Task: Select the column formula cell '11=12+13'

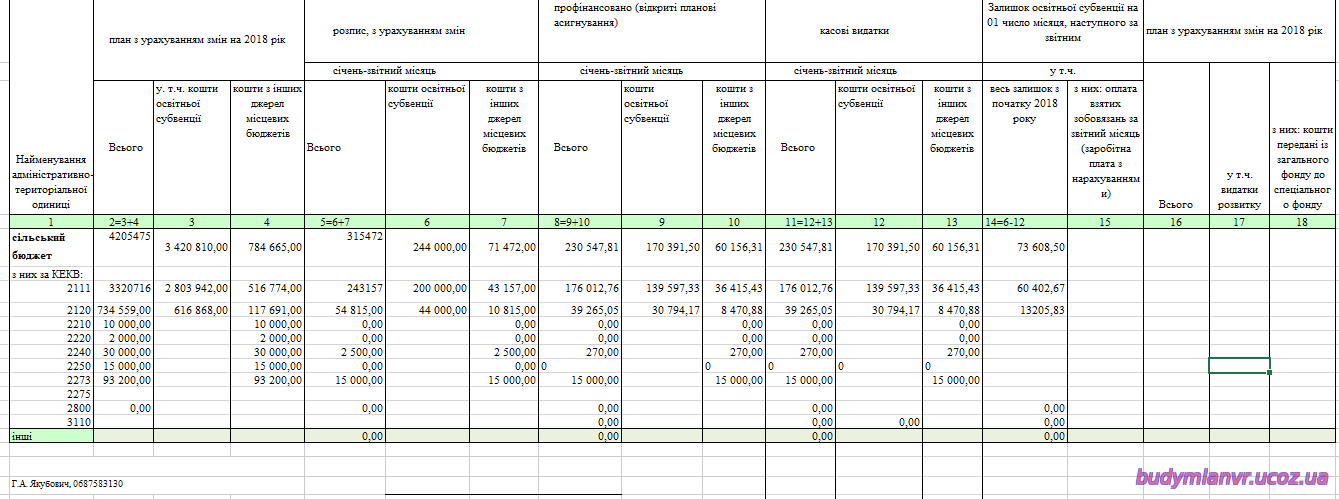Action: (802, 222)
